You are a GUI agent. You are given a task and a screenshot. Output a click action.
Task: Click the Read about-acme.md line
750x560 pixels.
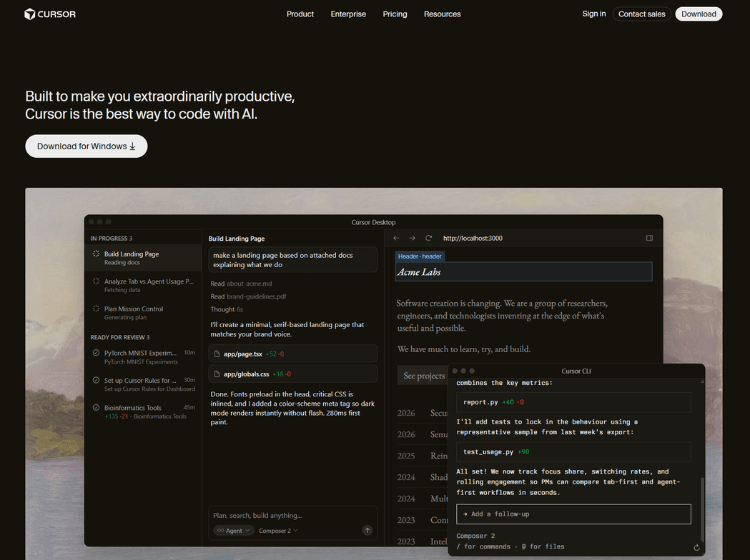(x=241, y=284)
